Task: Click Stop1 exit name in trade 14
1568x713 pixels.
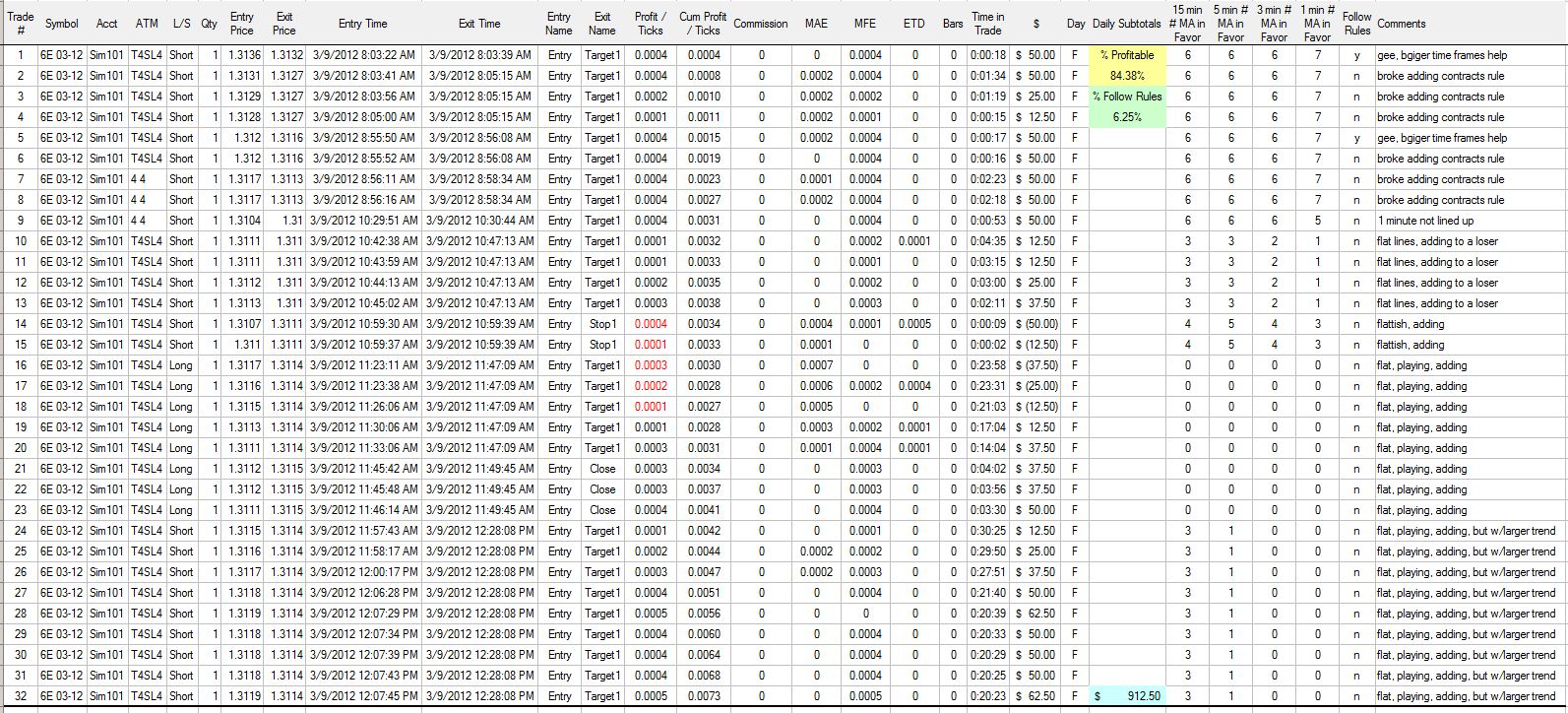Action: (x=602, y=324)
